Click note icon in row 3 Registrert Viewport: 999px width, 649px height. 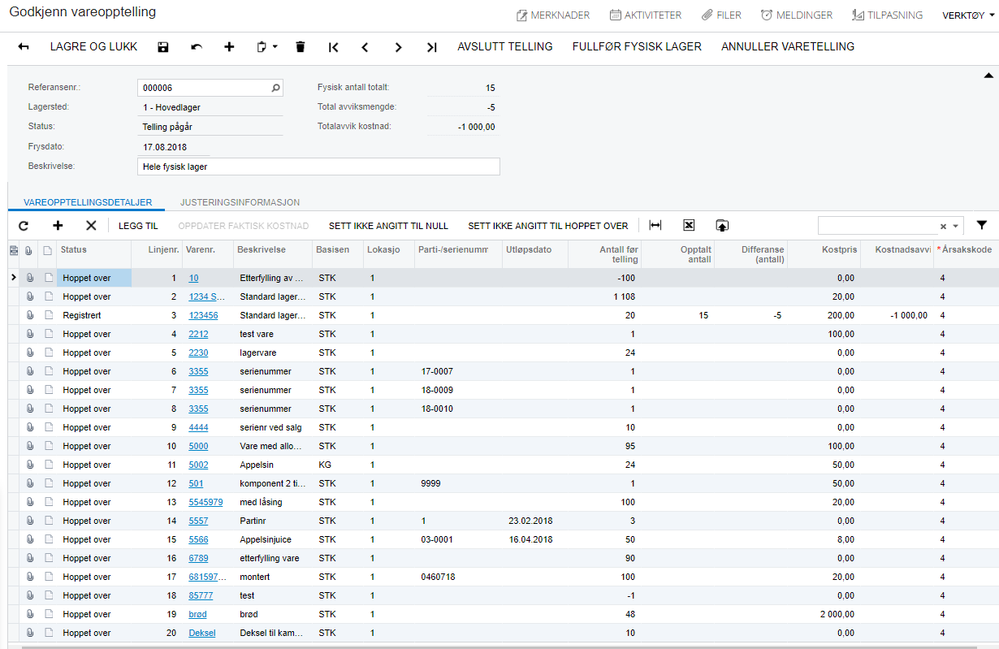[48, 315]
